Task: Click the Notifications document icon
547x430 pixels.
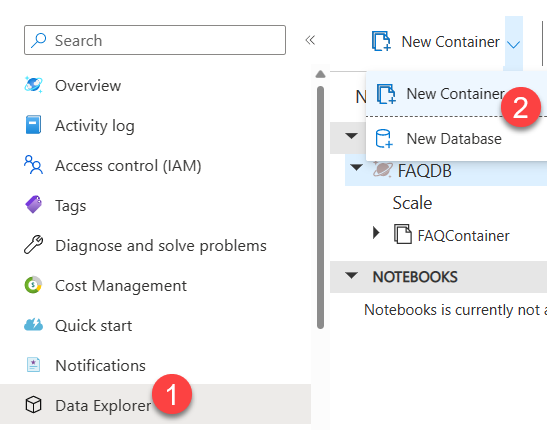Action: point(33,365)
